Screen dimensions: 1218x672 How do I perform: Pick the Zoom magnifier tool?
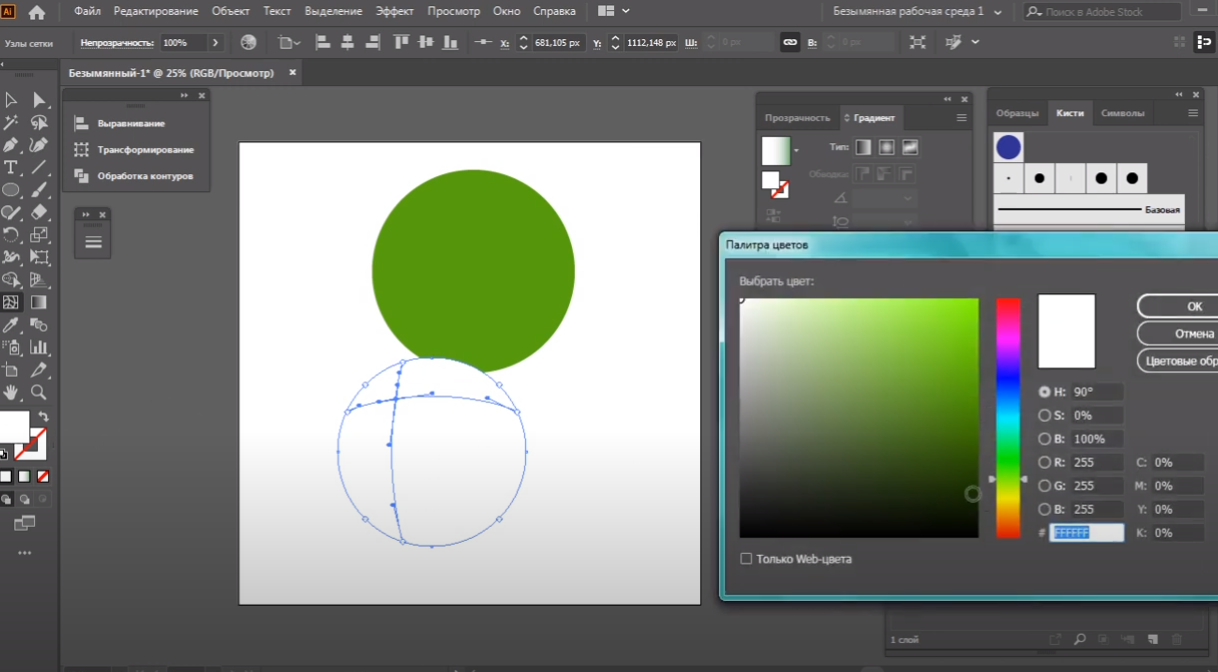click(39, 393)
